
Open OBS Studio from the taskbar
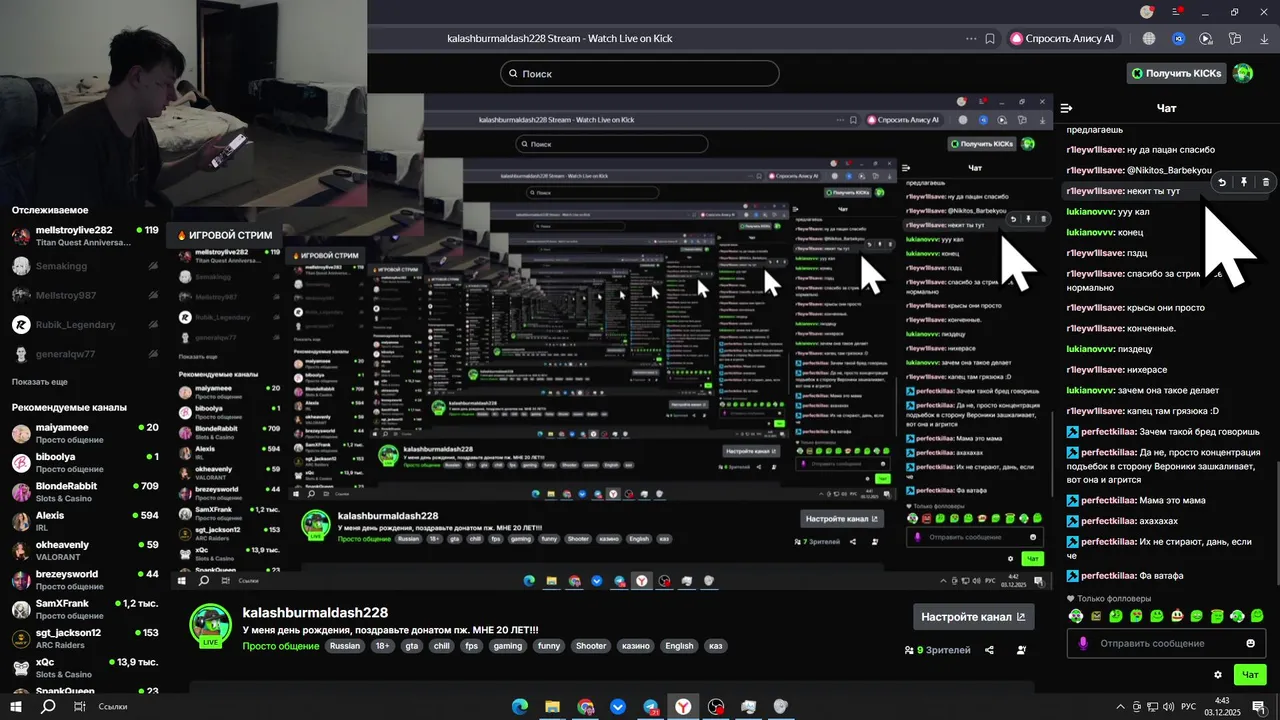(x=716, y=707)
